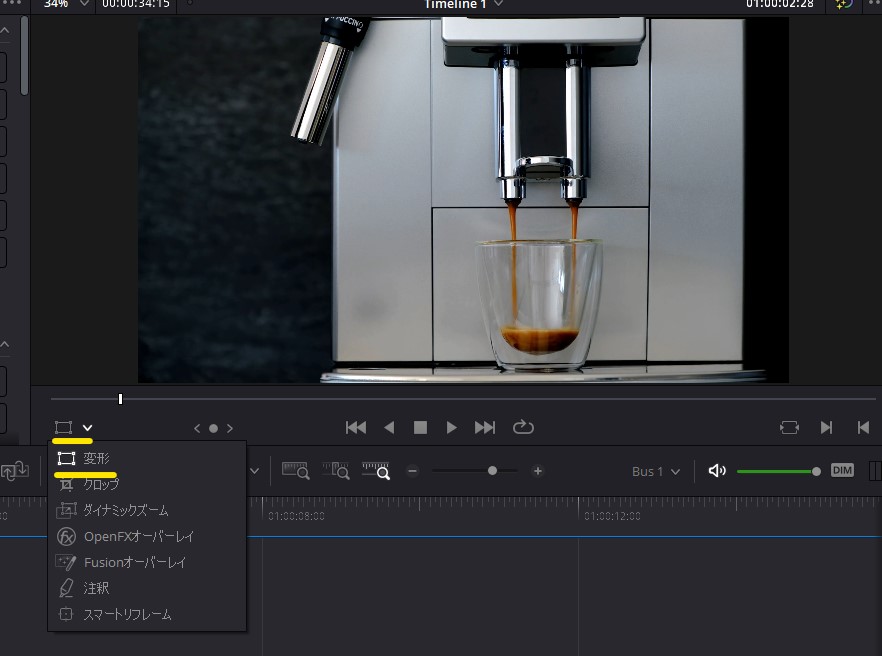The width and height of the screenshot is (882, 656).
Task: Select 変形 from the overlay menu
Action: click(97, 458)
